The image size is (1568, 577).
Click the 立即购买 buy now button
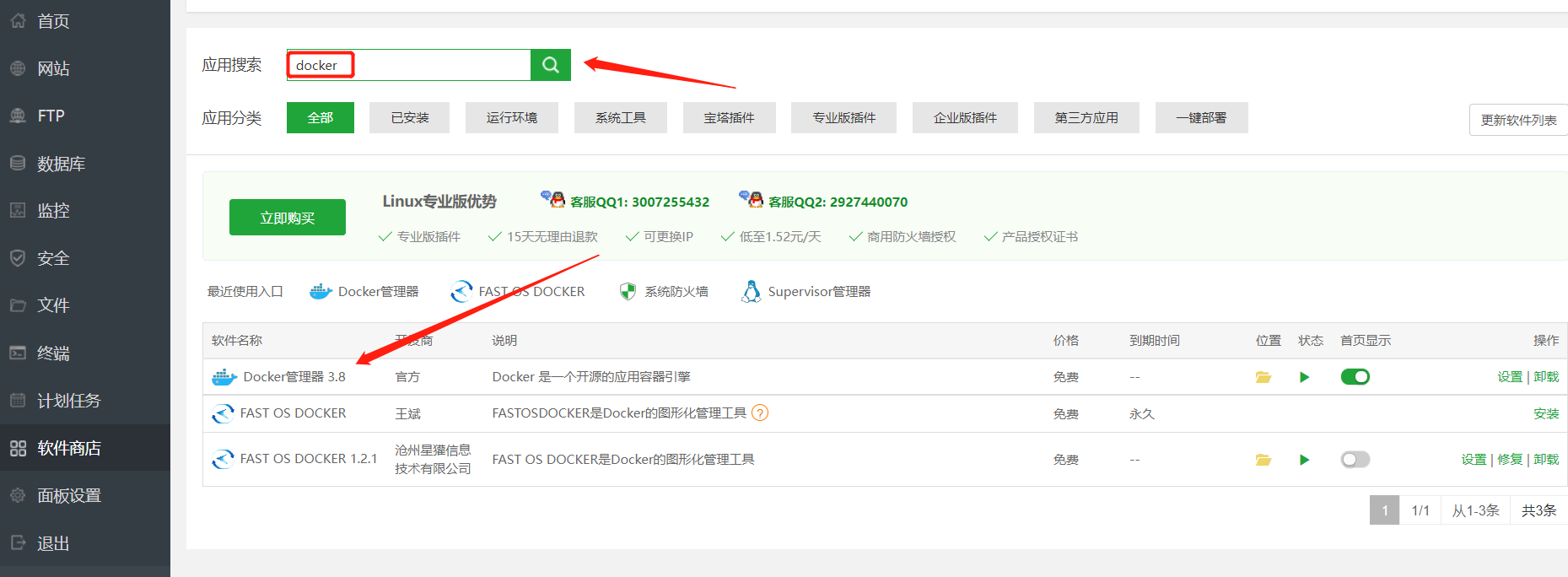(x=288, y=218)
